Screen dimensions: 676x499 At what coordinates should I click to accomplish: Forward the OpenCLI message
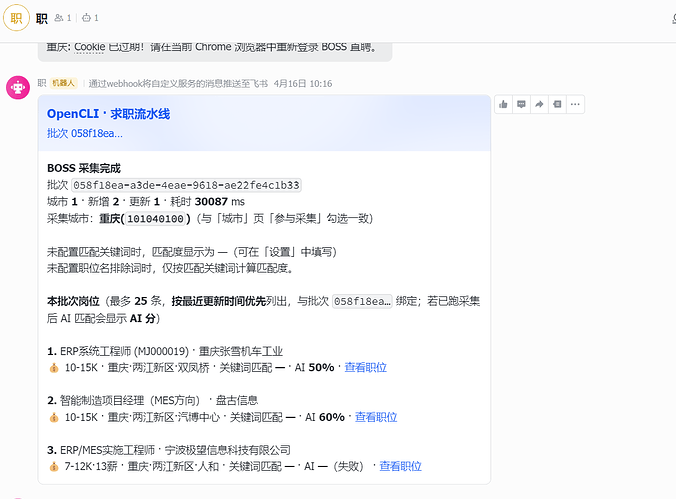[539, 104]
